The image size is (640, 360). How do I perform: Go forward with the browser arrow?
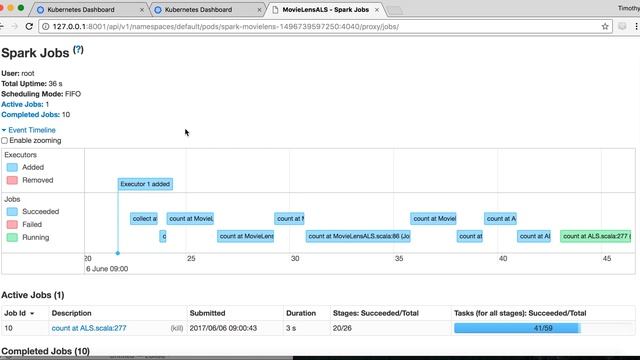[15, 27]
